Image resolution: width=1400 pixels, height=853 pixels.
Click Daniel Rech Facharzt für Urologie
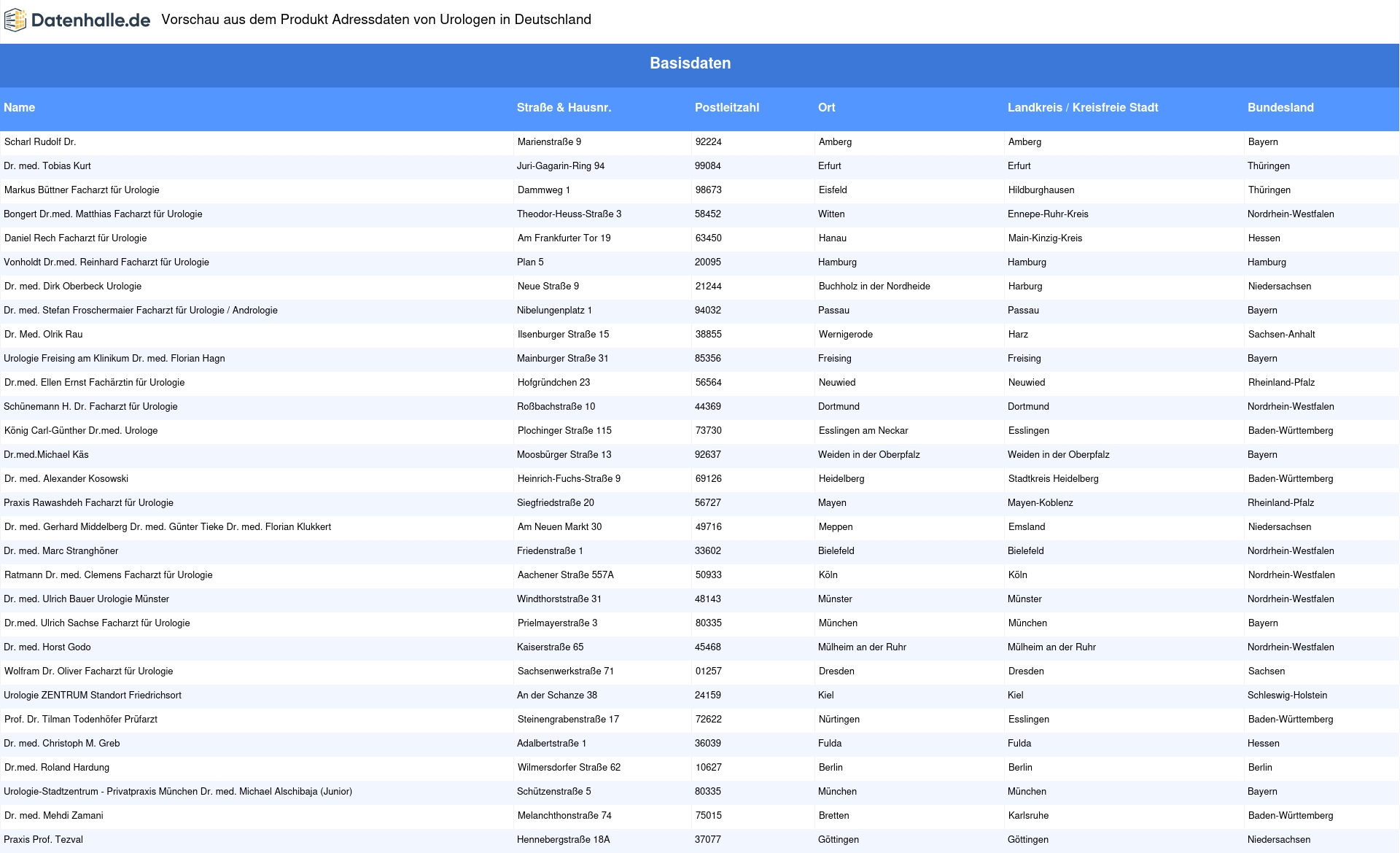(x=76, y=238)
